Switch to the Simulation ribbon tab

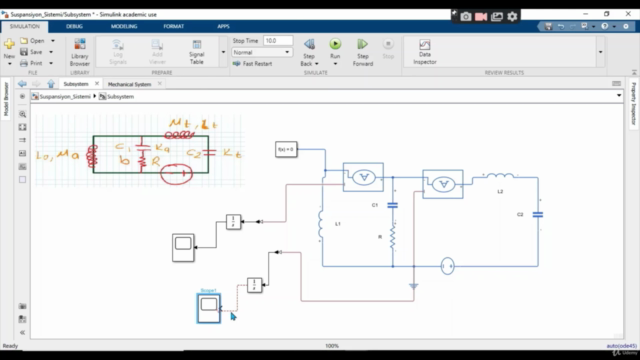click(x=24, y=26)
